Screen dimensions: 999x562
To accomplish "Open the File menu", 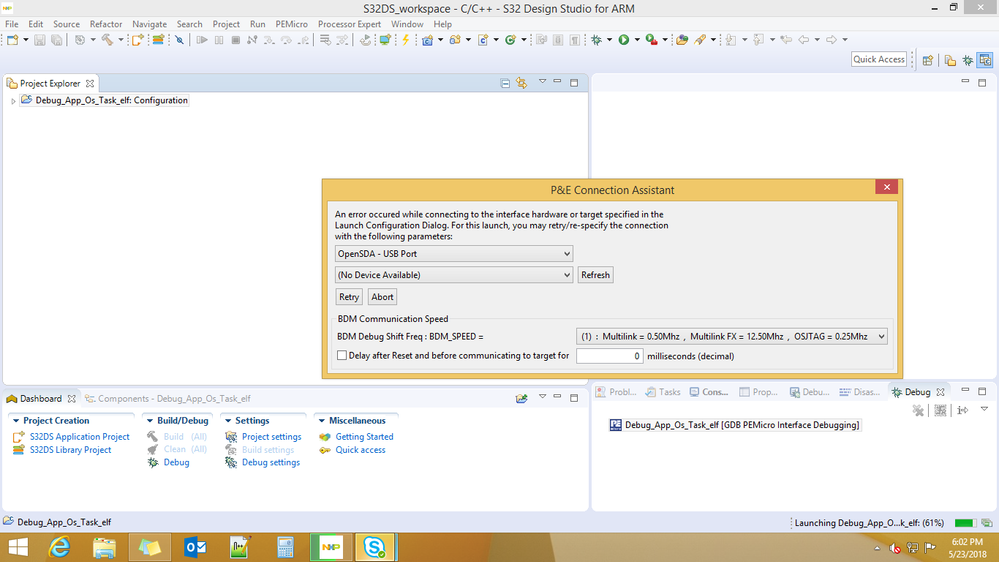I will pos(11,24).
